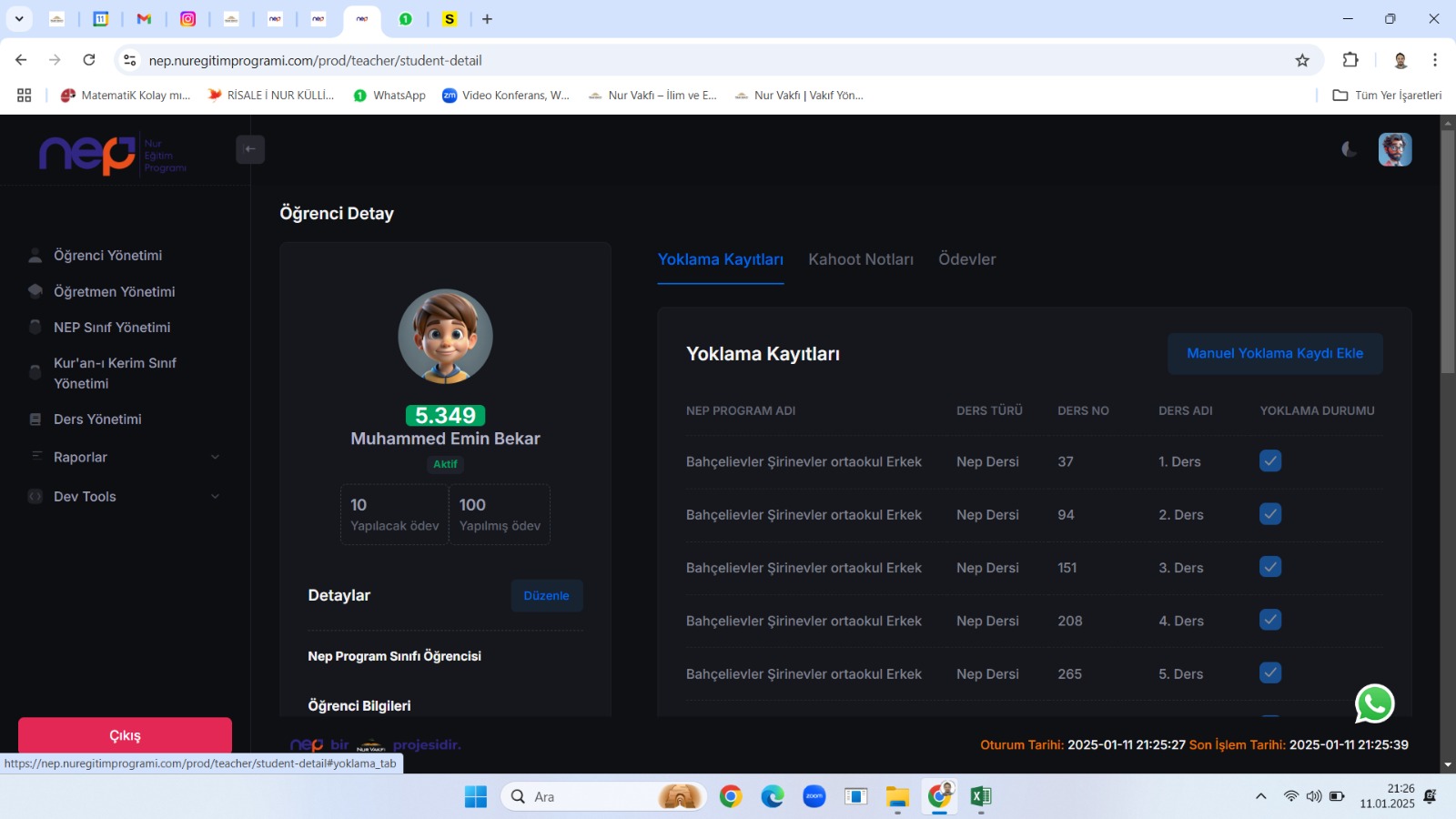This screenshot has width=1456, height=819.
Task: Click the 5.349 score badge
Action: (445, 415)
